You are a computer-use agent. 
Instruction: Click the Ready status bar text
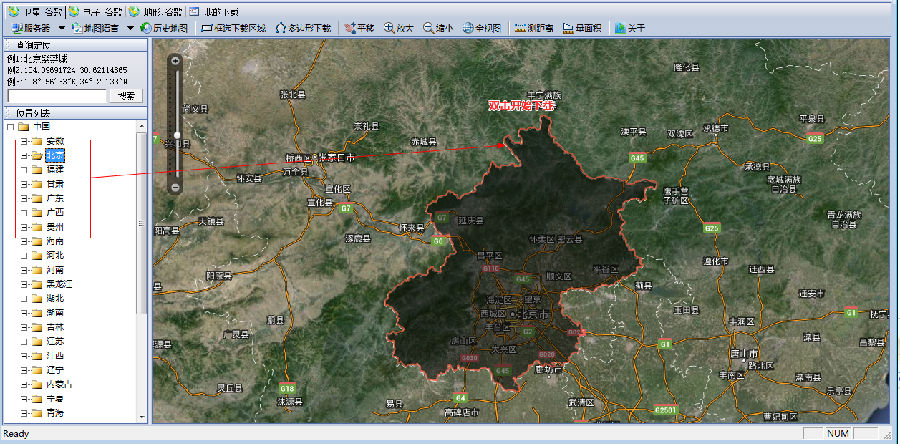pyautogui.click(x=16, y=434)
